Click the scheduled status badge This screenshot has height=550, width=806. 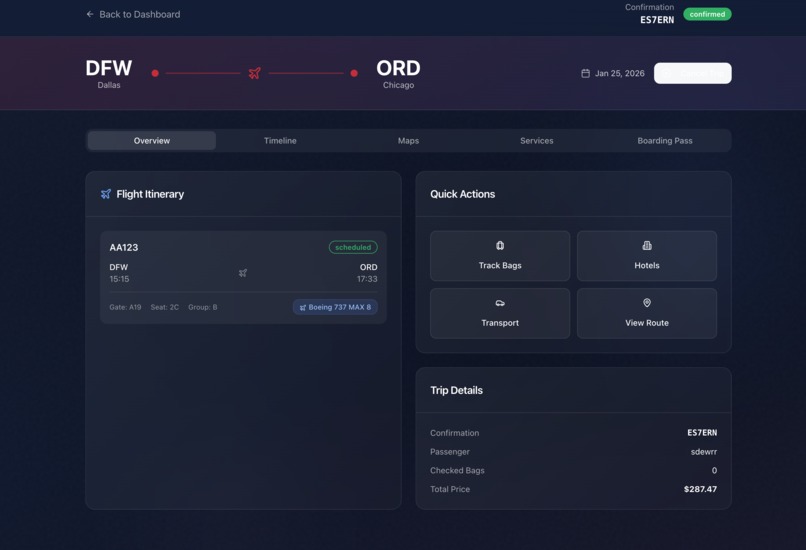click(353, 247)
